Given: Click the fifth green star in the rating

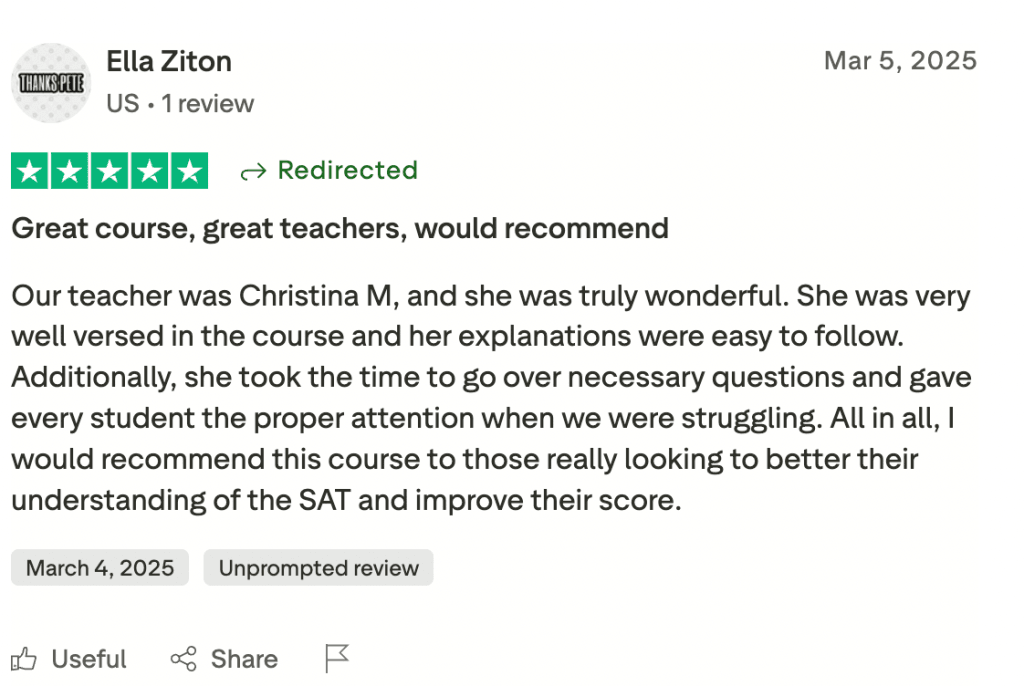Looking at the screenshot, I should pyautogui.click(x=188, y=170).
